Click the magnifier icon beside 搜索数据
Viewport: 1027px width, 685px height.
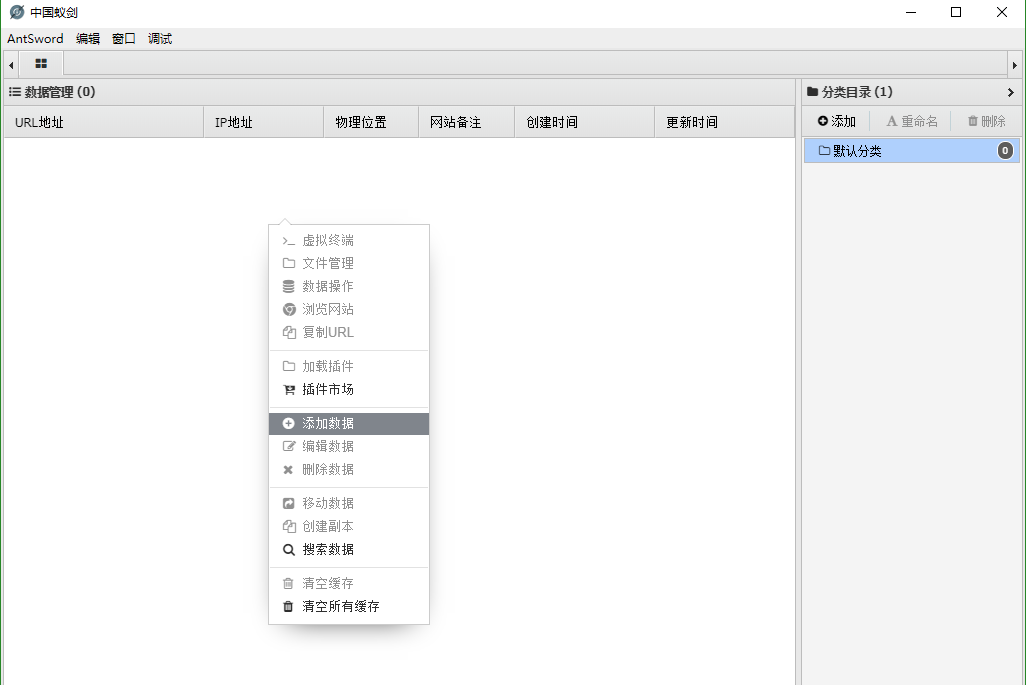point(288,550)
